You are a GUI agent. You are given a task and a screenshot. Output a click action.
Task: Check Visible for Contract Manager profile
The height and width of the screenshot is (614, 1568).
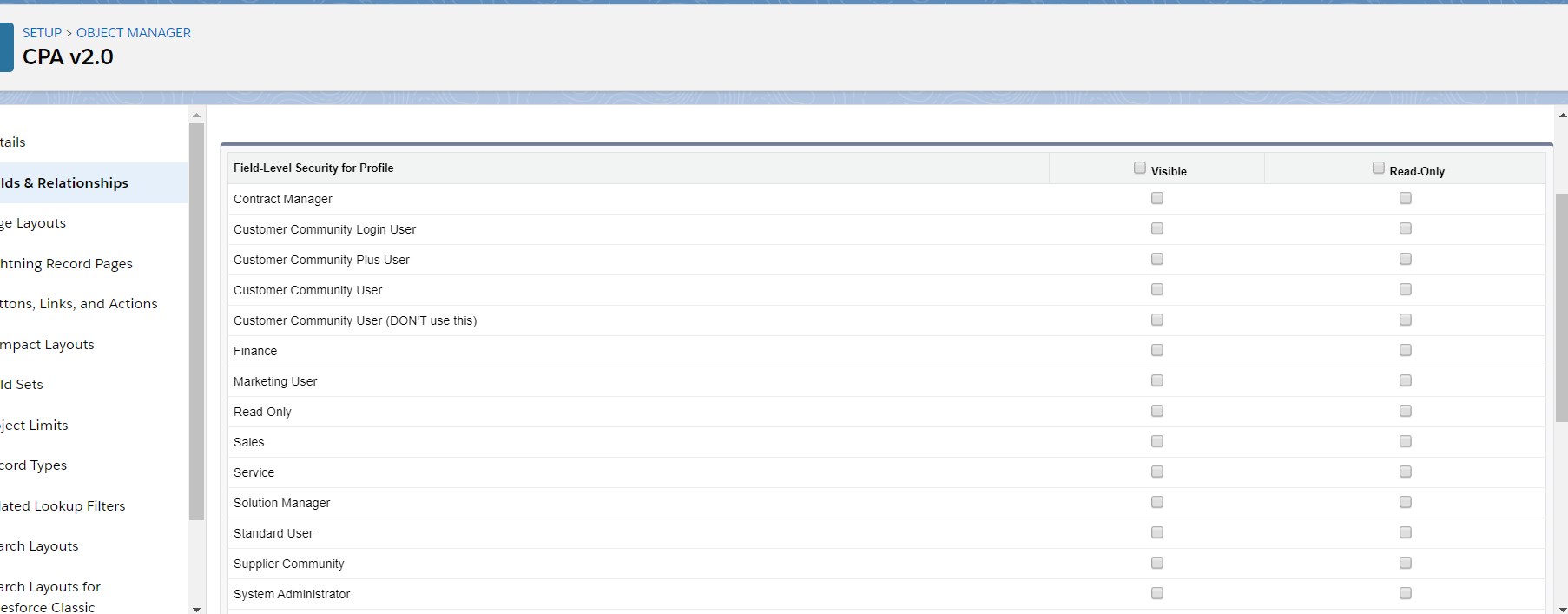click(x=1157, y=199)
